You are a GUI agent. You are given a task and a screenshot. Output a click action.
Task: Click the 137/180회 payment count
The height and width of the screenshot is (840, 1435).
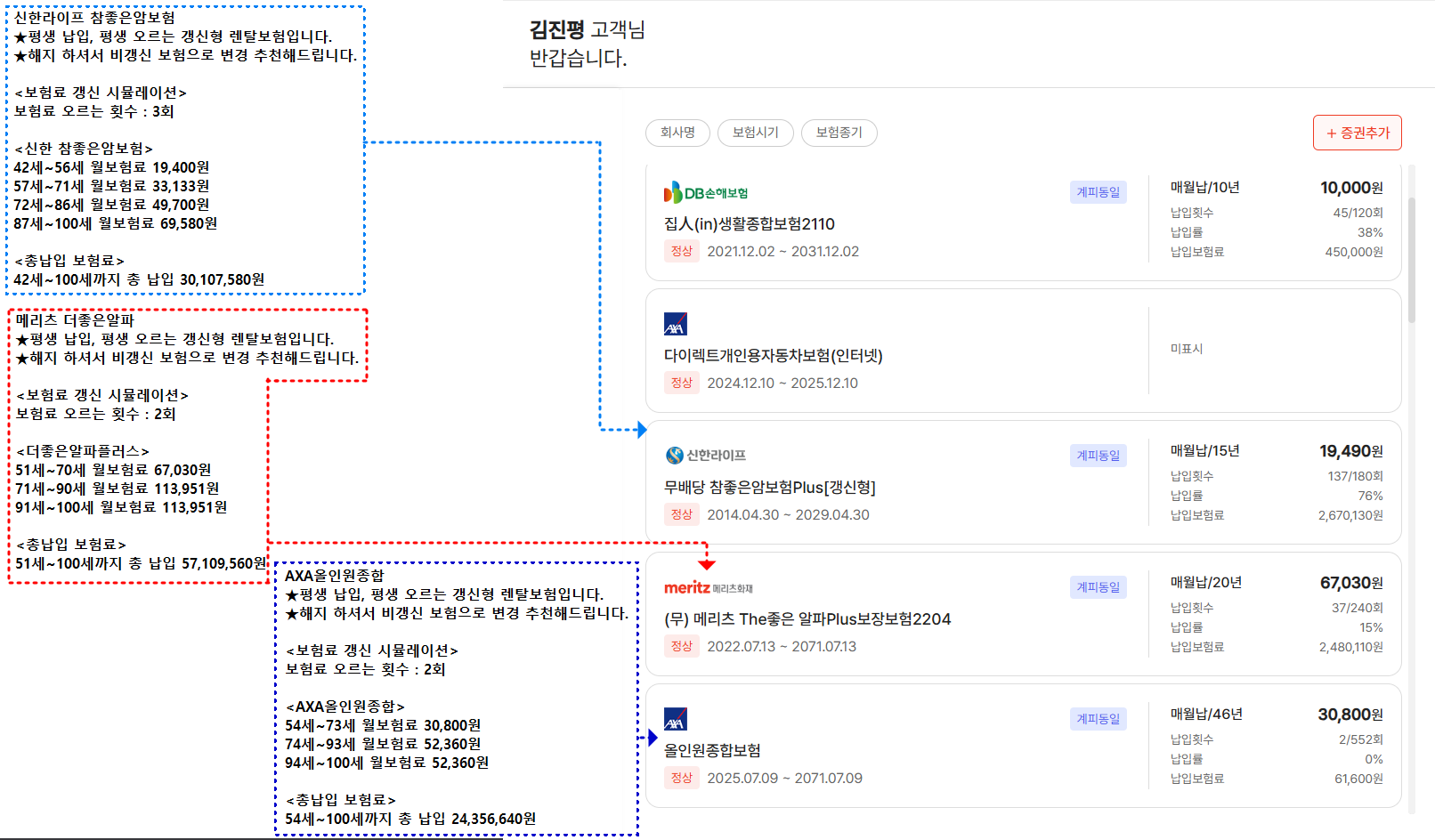click(x=1356, y=476)
